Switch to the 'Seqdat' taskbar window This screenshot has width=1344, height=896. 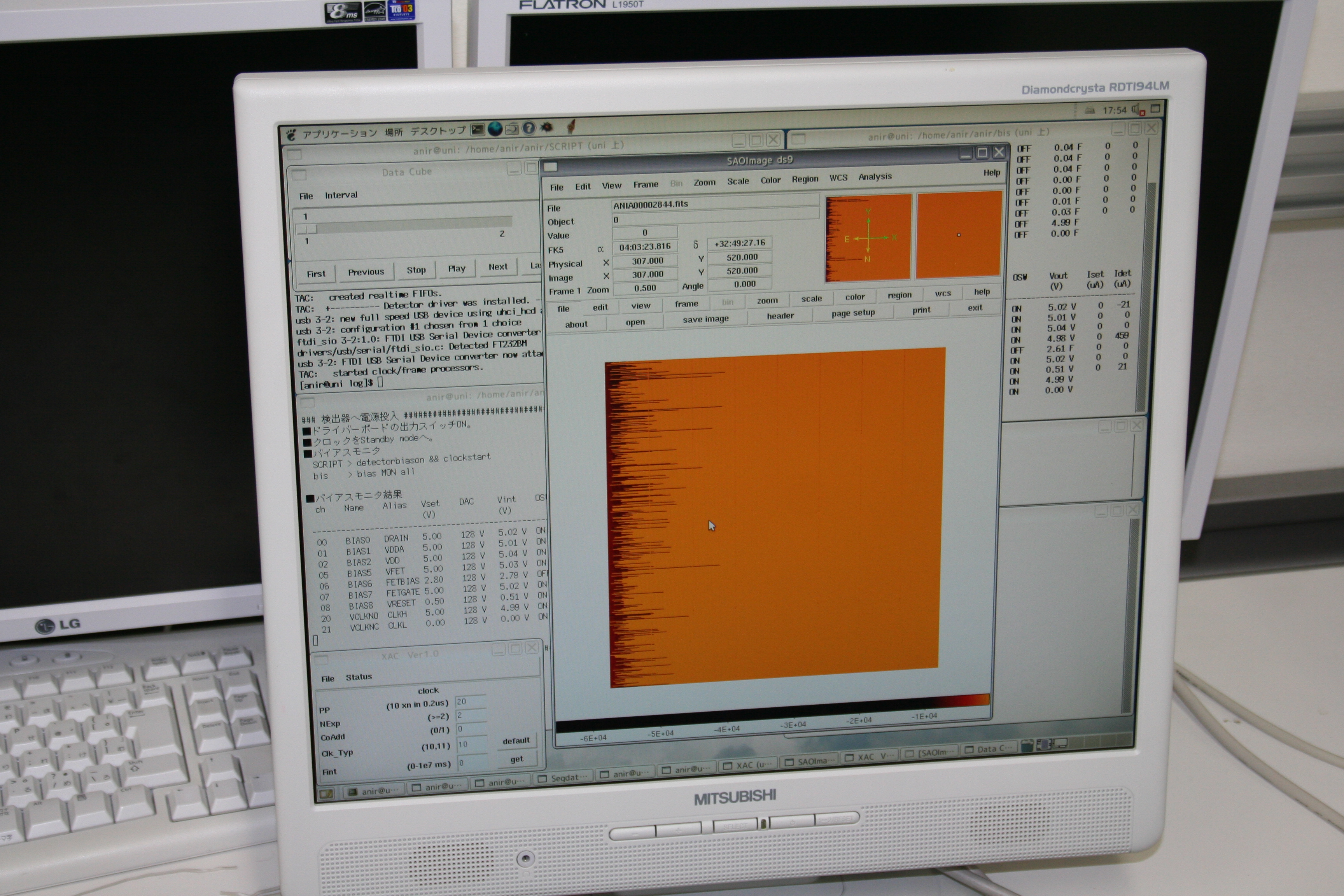tap(563, 778)
